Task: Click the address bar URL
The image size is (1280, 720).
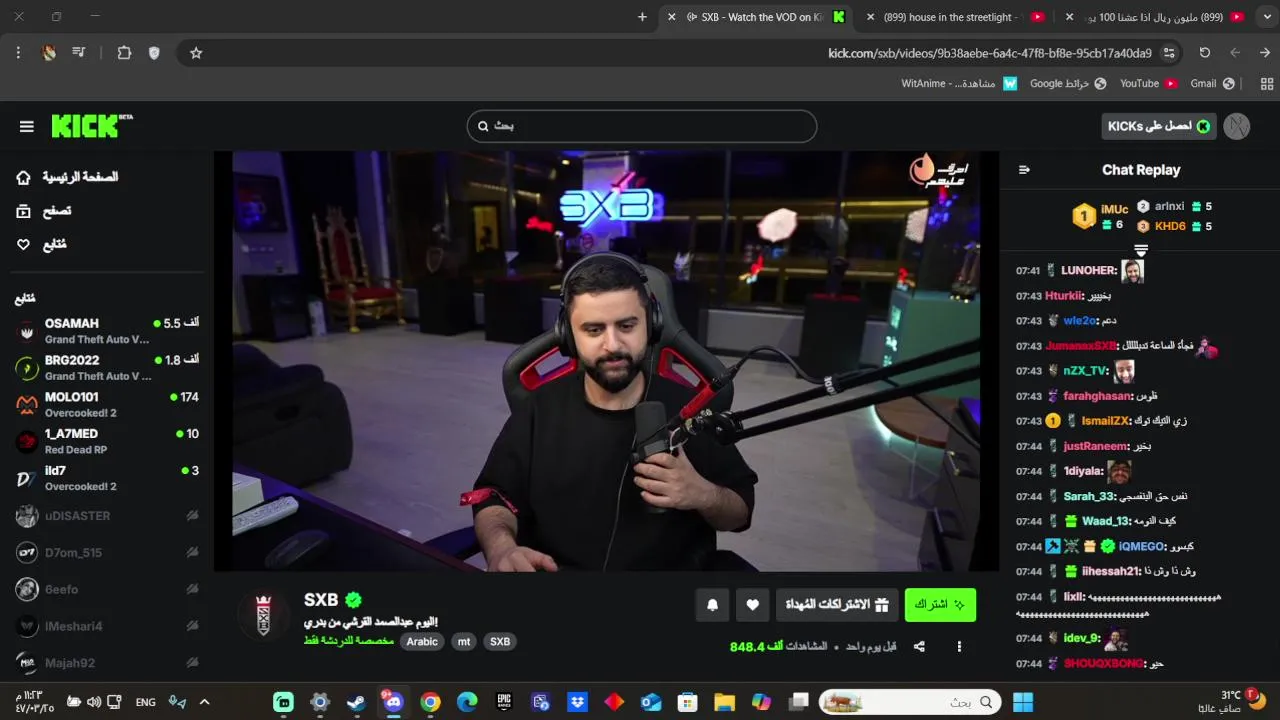Action: tap(990, 53)
